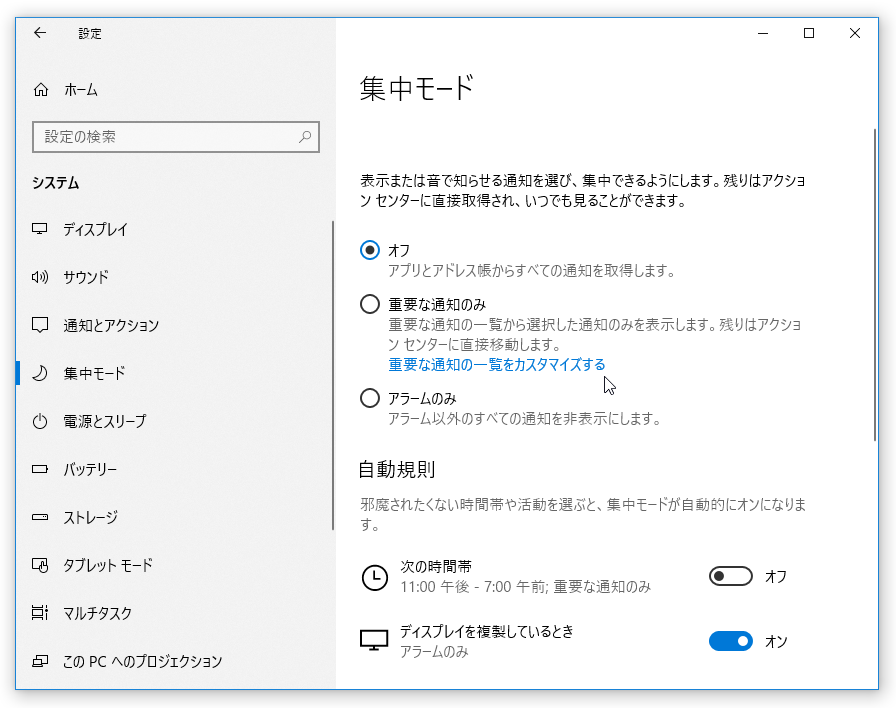
Task: Open ディスプレイ settings
Action: click(174, 229)
